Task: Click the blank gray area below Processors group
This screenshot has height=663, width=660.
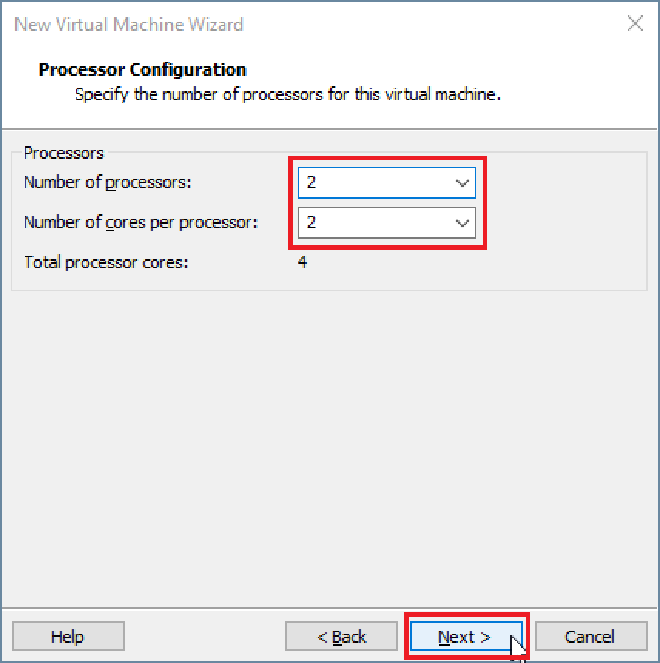Action: click(330, 440)
